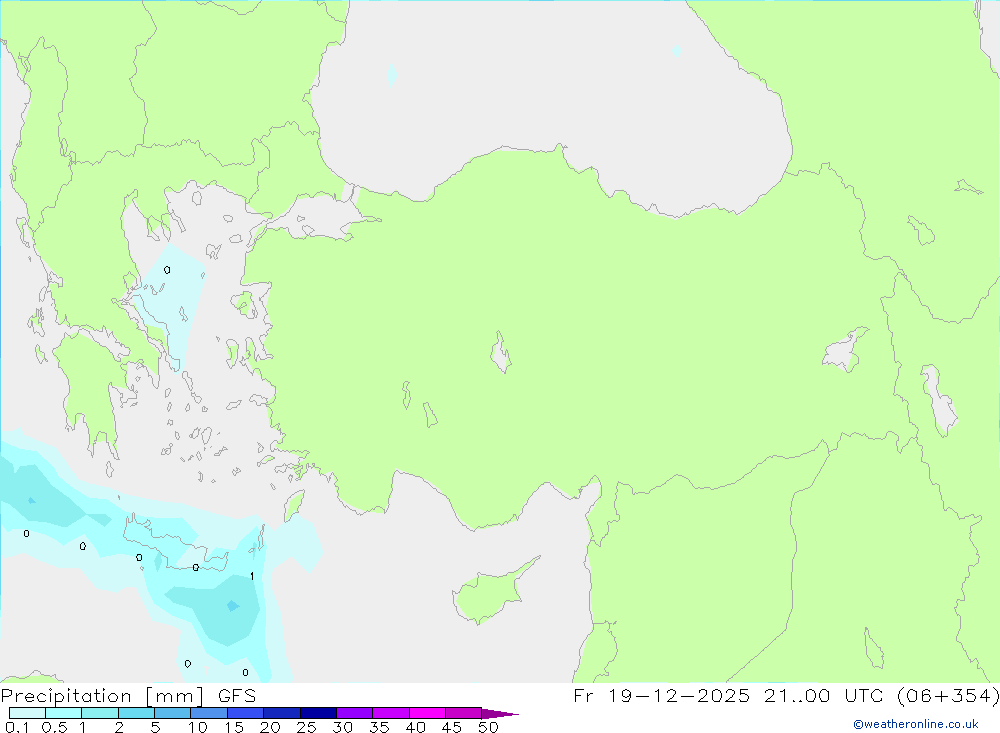Select the 25 to 30 mm navy swatch

pos(318,713)
